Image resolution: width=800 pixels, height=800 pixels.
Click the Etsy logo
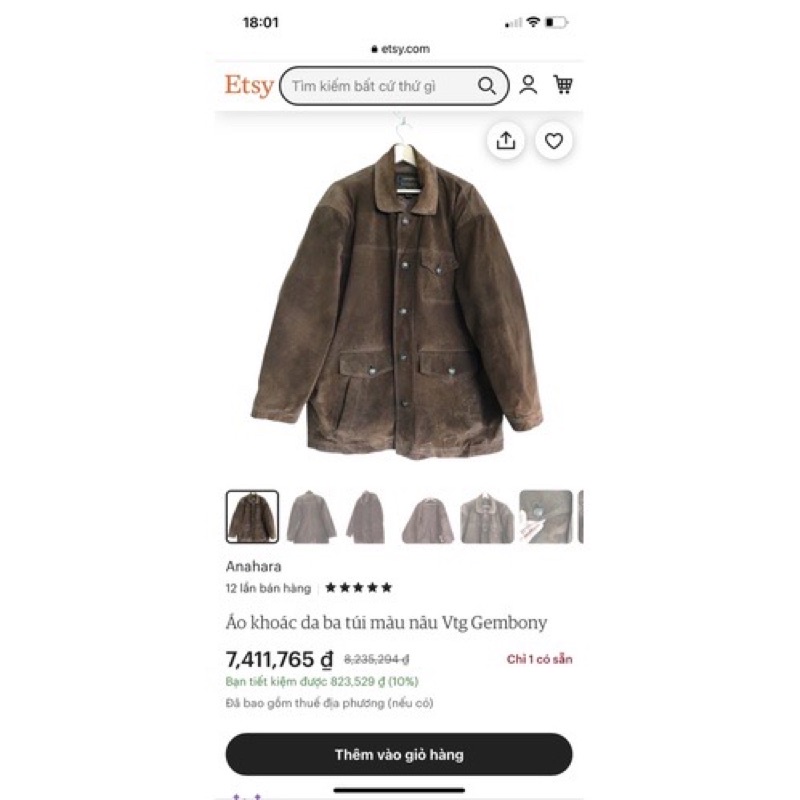point(249,86)
